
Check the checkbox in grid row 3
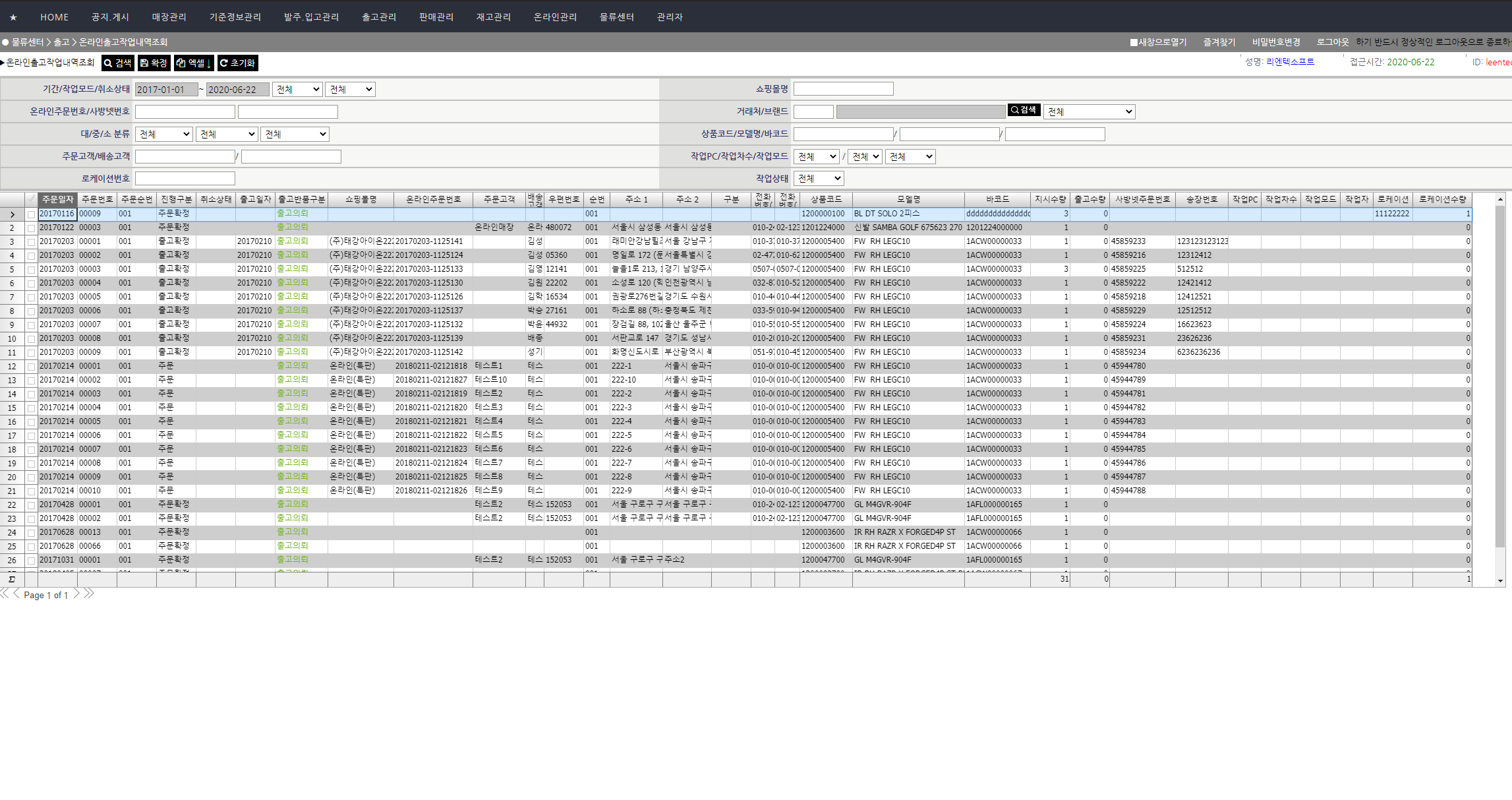[x=31, y=242]
